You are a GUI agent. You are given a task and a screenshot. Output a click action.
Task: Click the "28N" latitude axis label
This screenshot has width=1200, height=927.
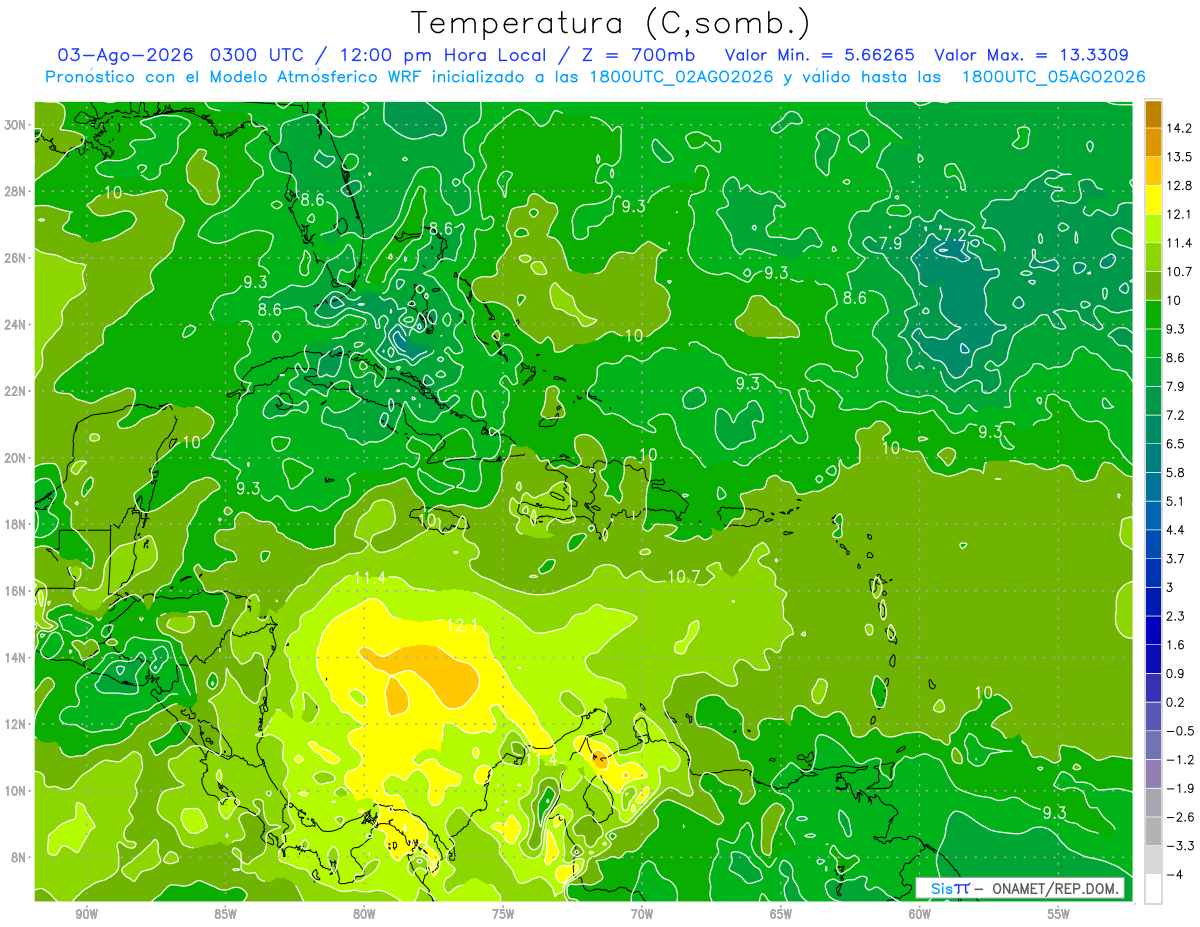pyautogui.click(x=17, y=191)
